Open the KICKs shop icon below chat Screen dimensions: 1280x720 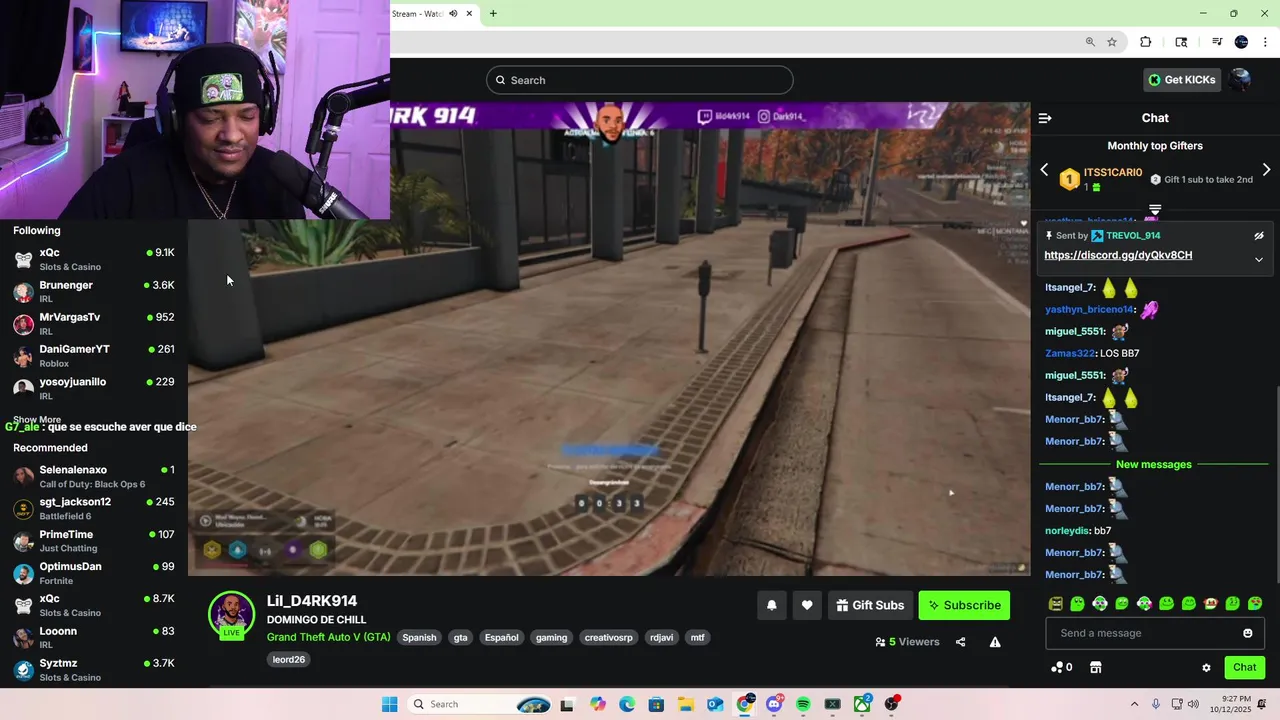[x=1095, y=668]
